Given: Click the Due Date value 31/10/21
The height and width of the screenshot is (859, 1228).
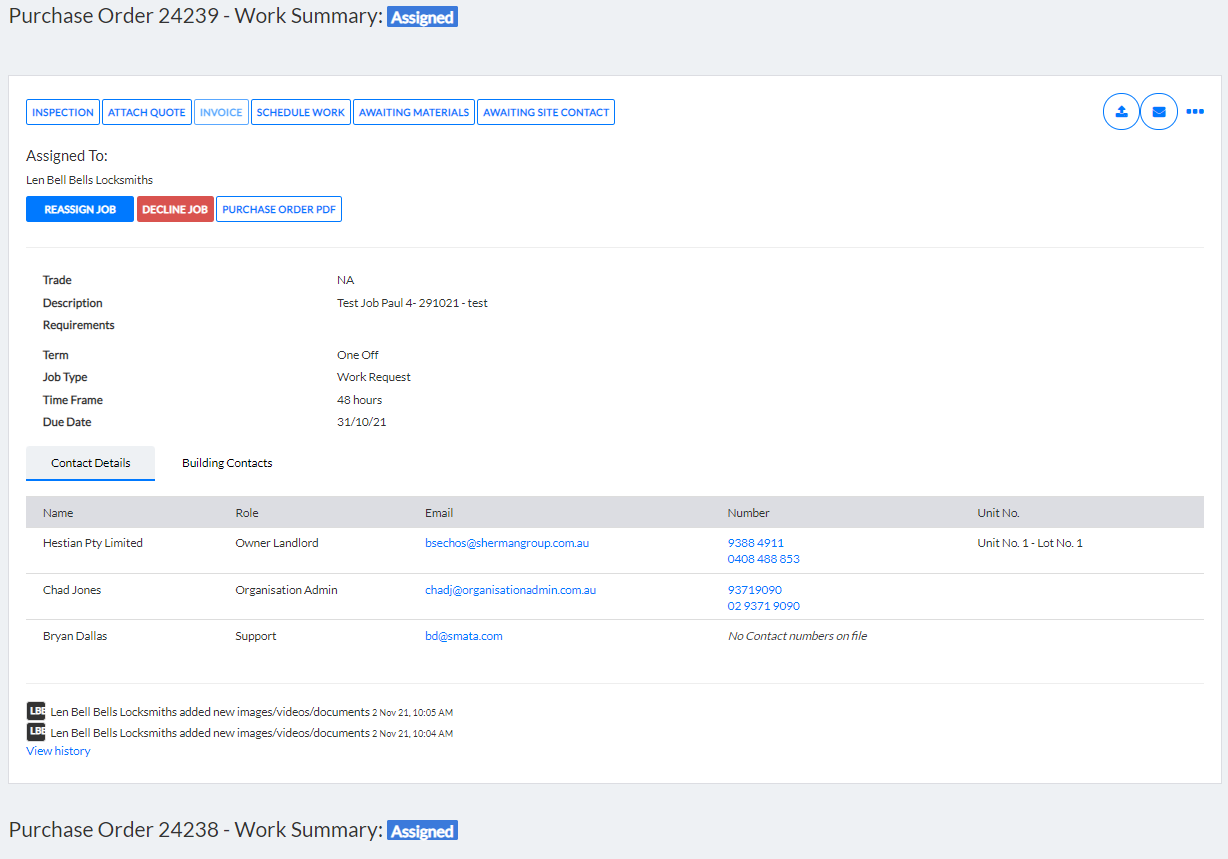Looking at the screenshot, I should pos(362,422).
